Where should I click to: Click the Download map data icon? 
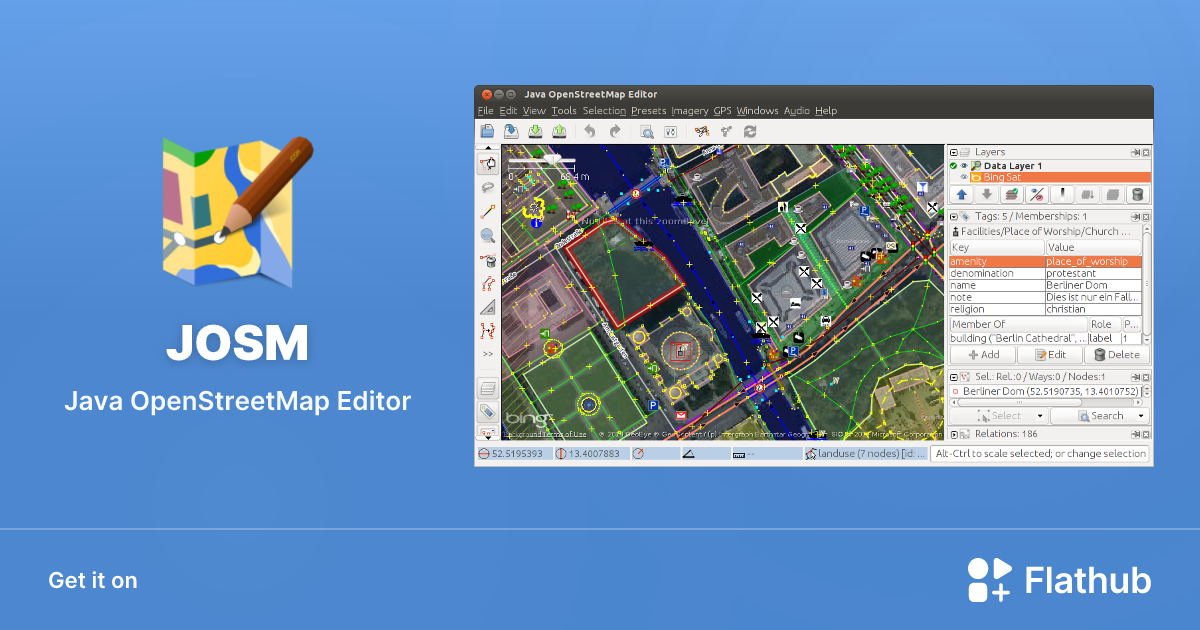point(535,131)
